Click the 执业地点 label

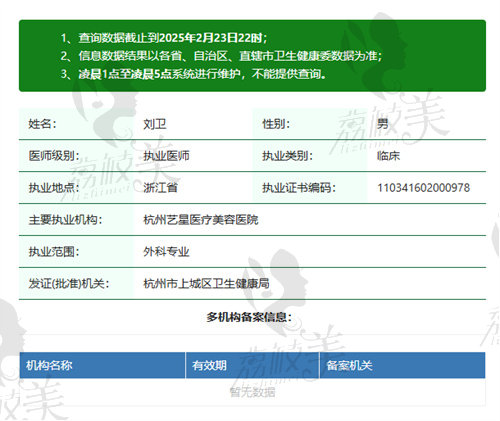click(x=54, y=188)
